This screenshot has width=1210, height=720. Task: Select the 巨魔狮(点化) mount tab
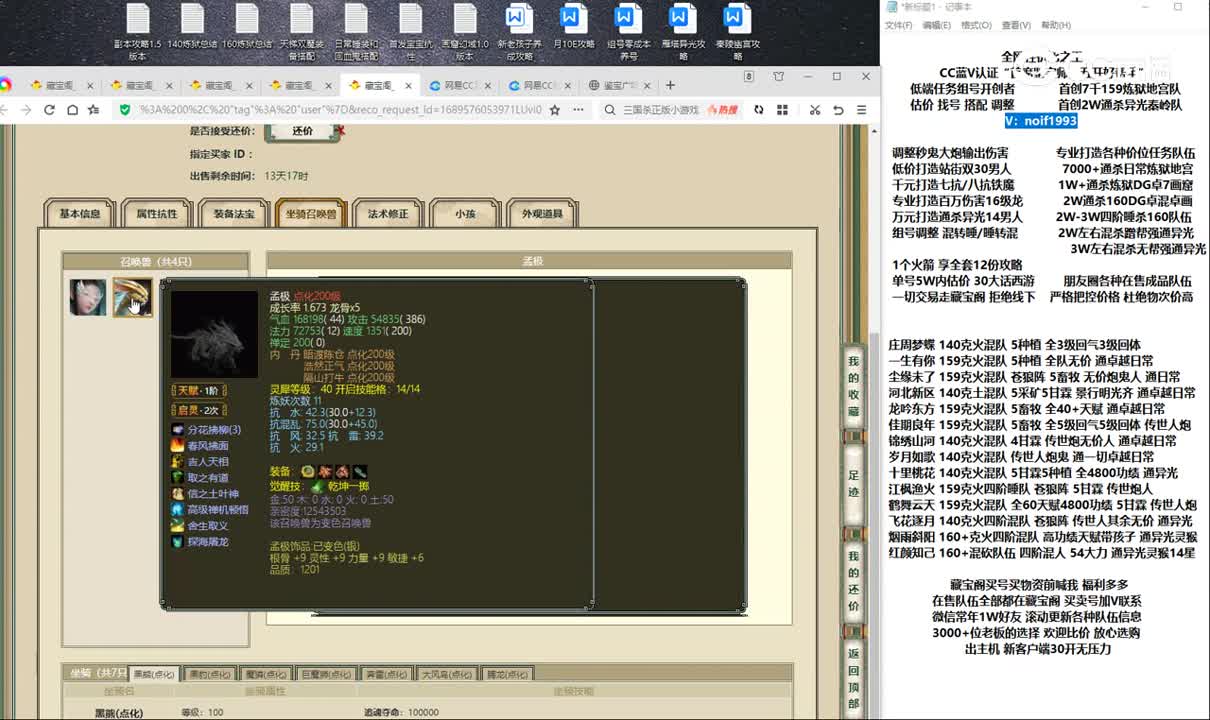click(326, 675)
